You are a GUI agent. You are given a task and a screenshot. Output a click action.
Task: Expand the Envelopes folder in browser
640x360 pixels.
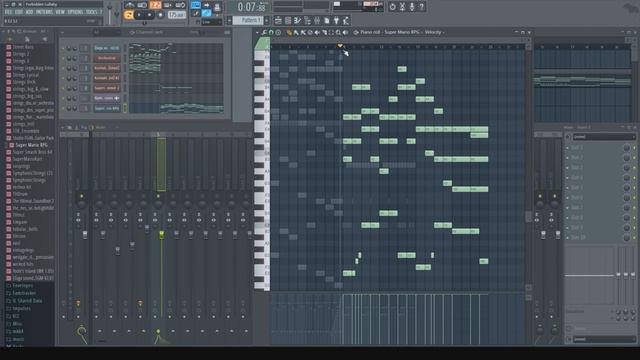coord(23,286)
